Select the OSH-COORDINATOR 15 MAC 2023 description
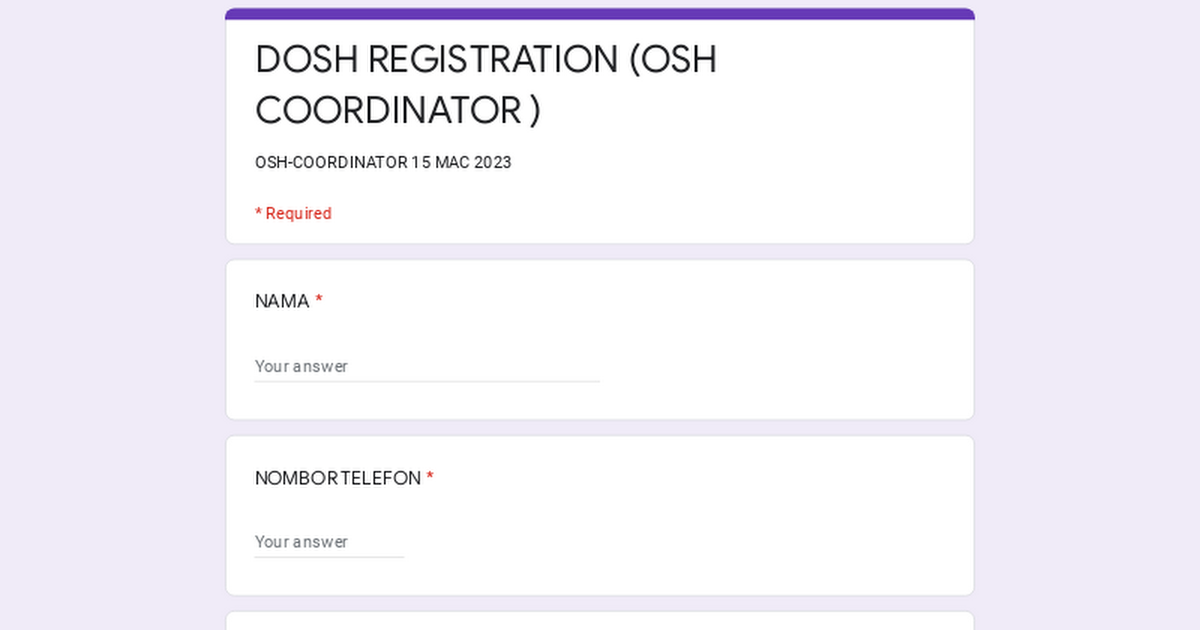This screenshot has width=1200, height=630. pos(383,162)
